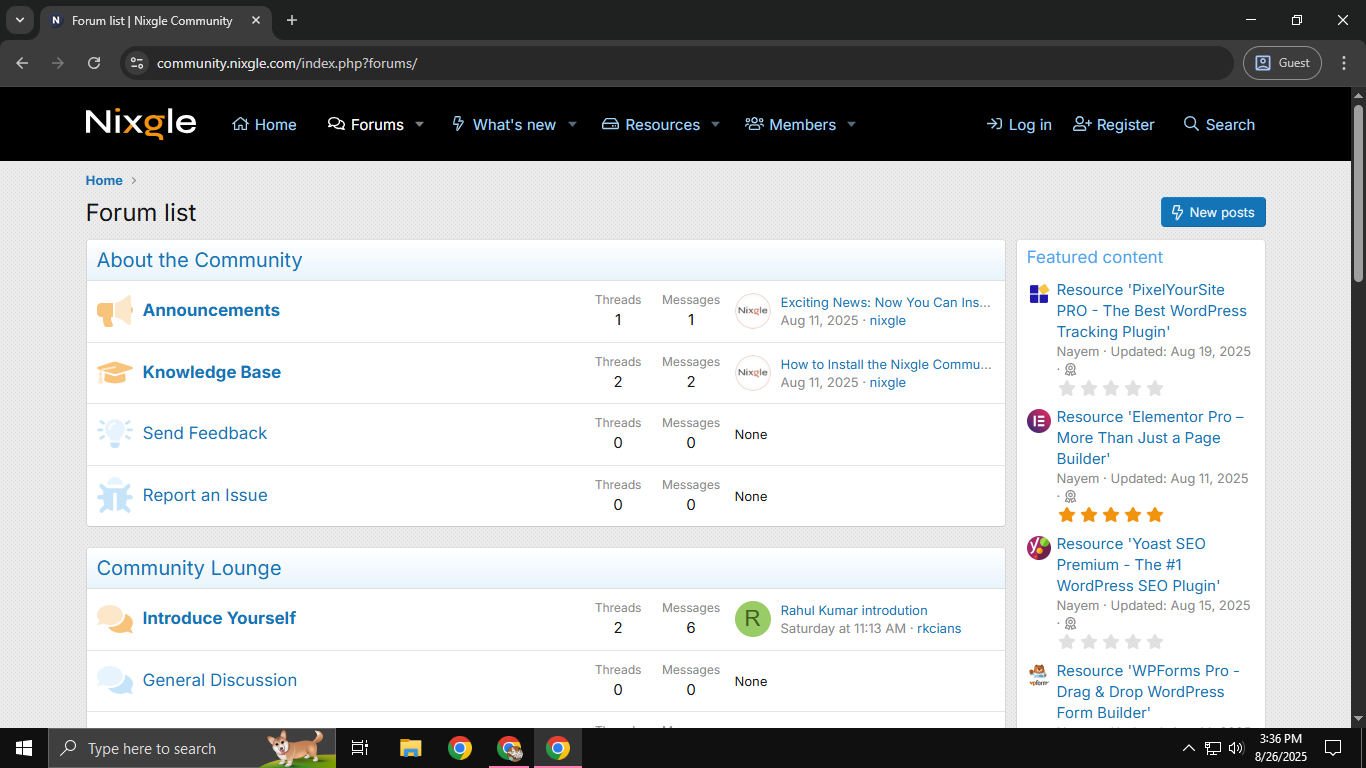This screenshot has height=768, width=1366.
Task: Open Resources in the navigation bar
Action: pyautogui.click(x=650, y=125)
